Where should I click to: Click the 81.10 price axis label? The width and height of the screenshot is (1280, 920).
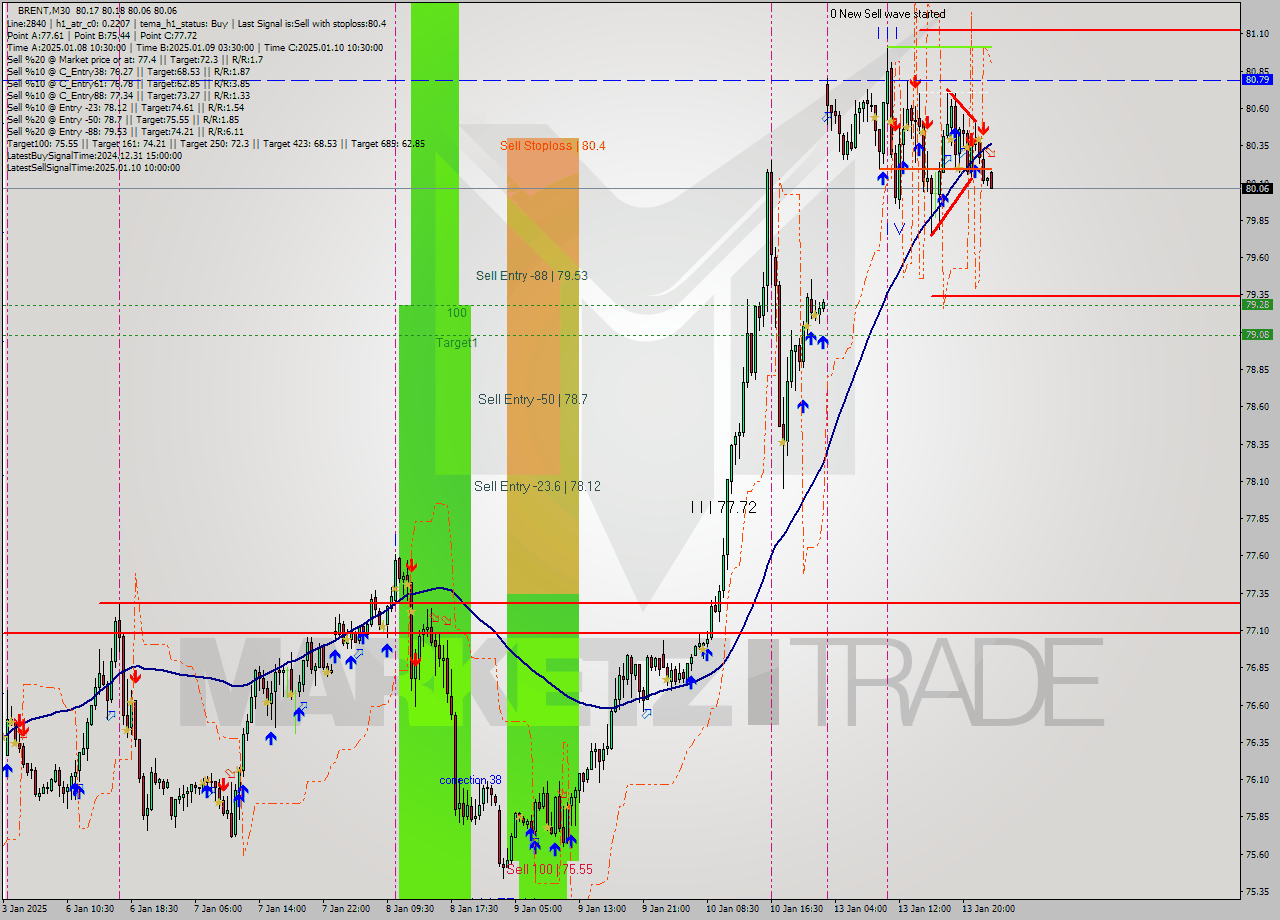[x=1257, y=34]
